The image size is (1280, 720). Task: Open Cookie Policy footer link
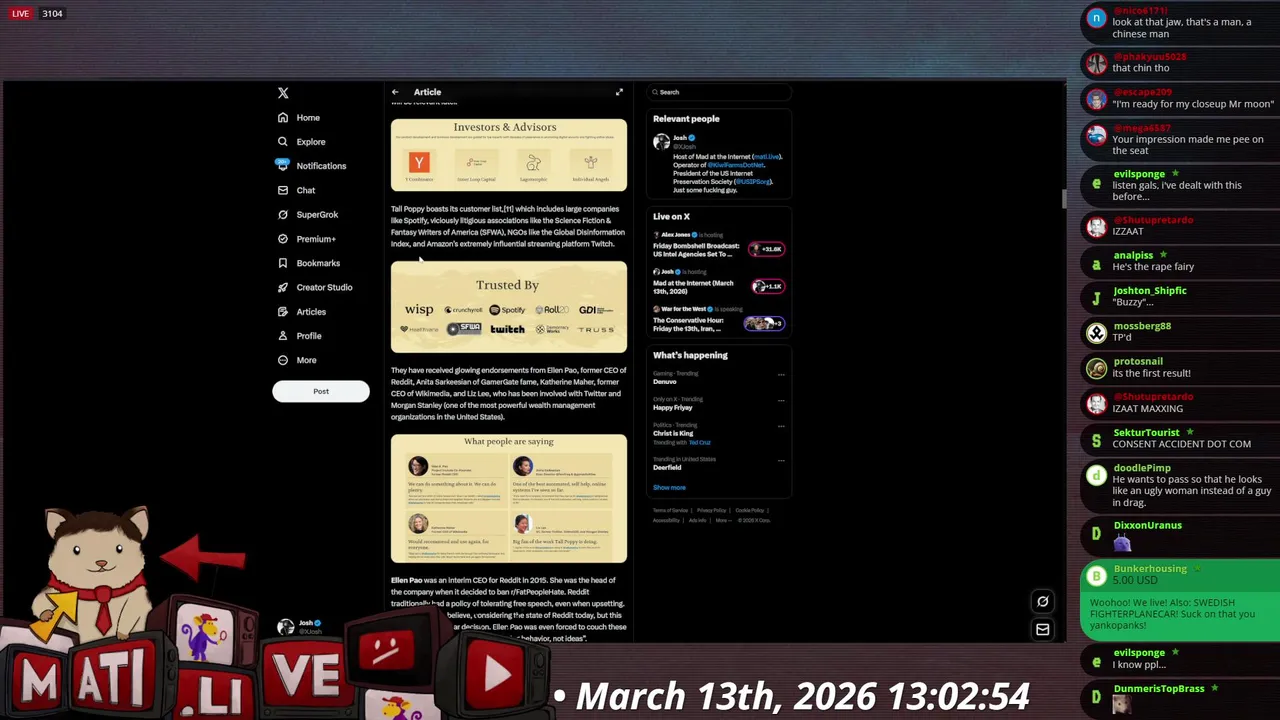(749, 510)
